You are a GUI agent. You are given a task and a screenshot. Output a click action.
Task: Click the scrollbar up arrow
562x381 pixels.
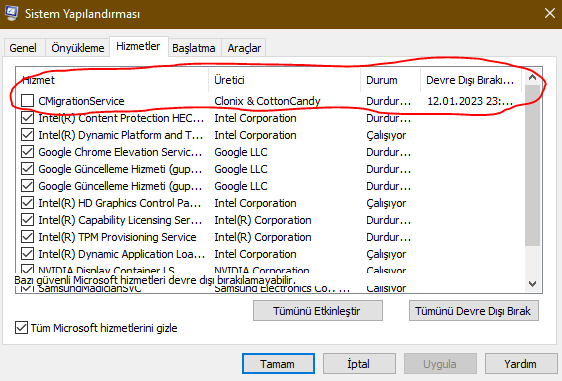point(532,77)
